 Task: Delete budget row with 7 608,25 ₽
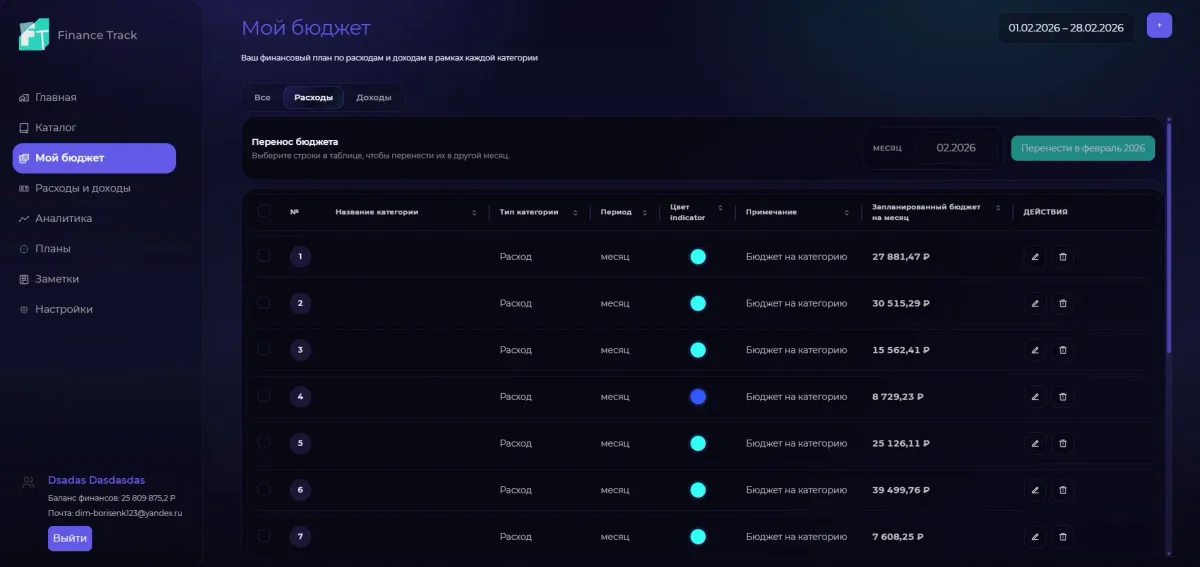click(1063, 537)
